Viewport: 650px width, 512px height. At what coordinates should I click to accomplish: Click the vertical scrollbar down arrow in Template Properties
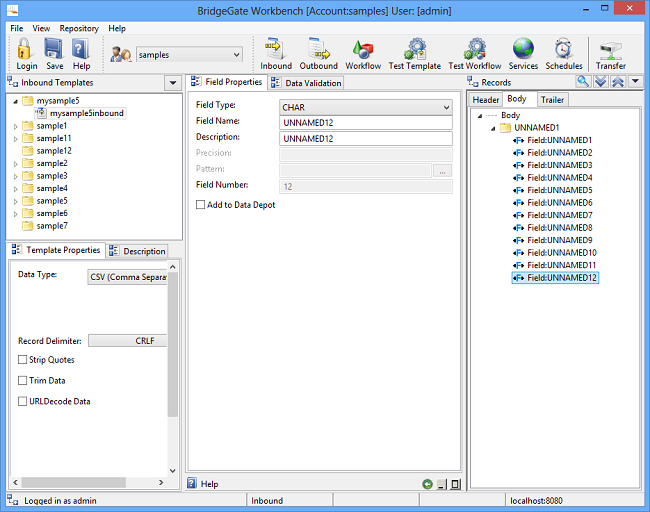pos(172,471)
